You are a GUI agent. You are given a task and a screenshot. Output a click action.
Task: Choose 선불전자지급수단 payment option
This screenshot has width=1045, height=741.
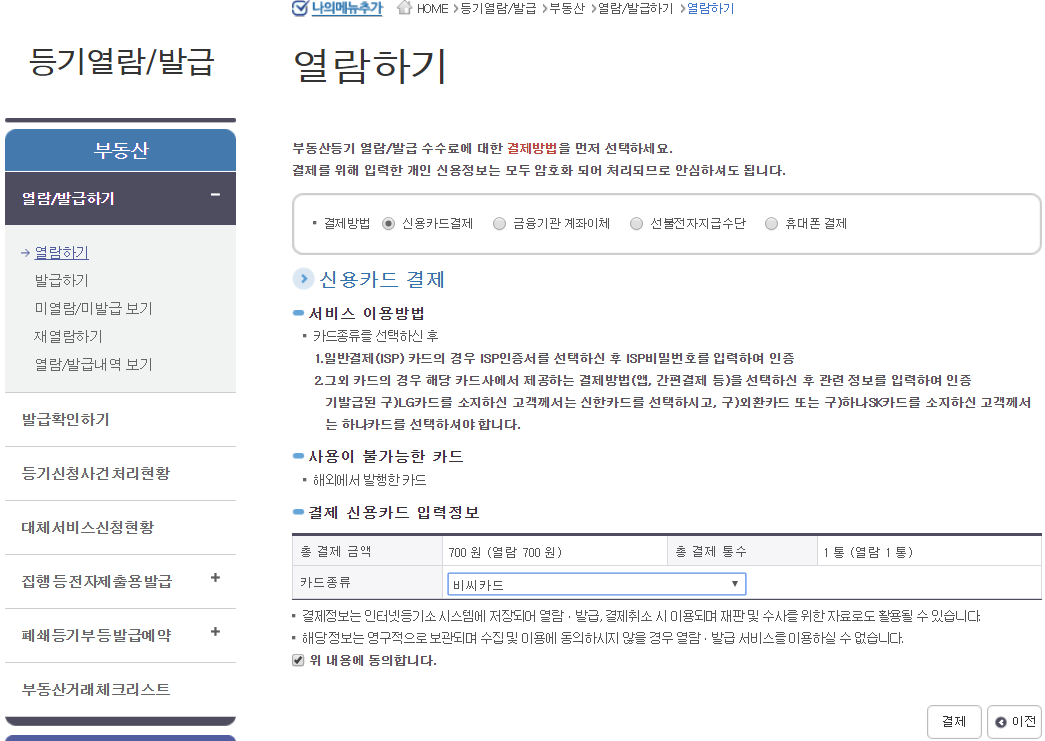[636, 224]
